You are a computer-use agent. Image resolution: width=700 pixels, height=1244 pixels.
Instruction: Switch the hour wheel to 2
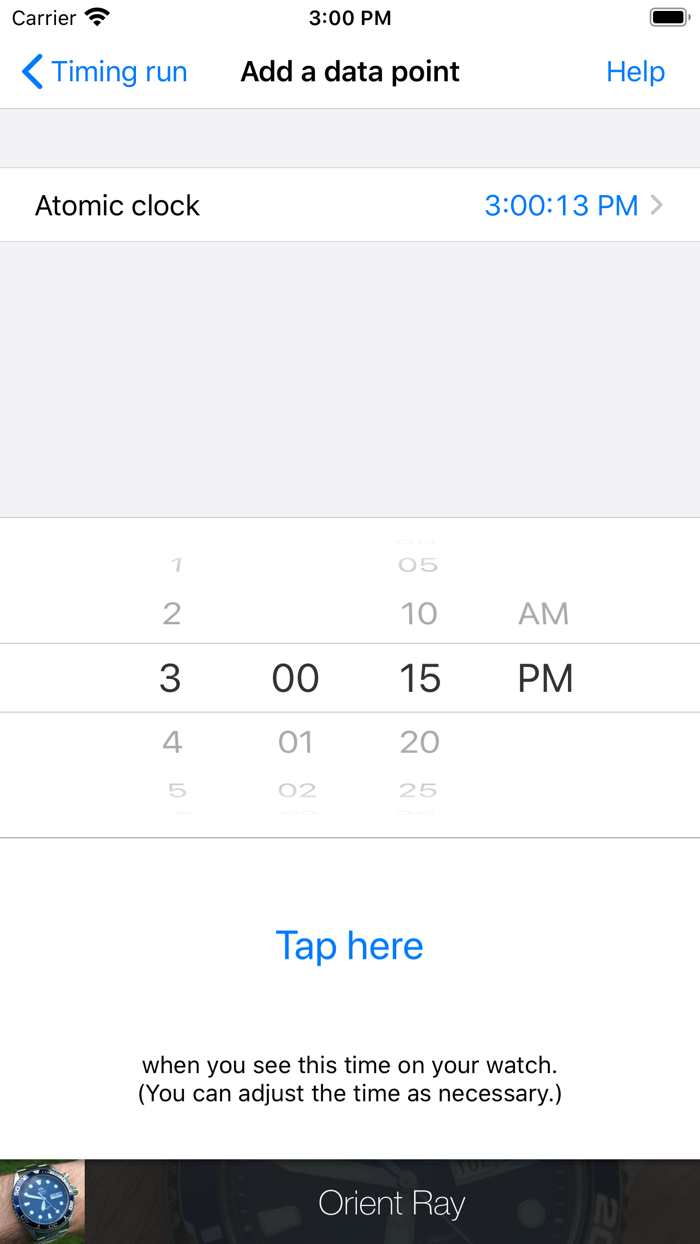click(x=171, y=613)
